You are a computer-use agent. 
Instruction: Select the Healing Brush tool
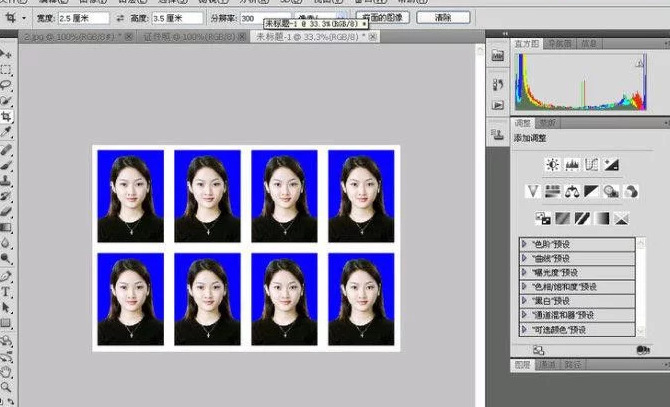[6, 149]
